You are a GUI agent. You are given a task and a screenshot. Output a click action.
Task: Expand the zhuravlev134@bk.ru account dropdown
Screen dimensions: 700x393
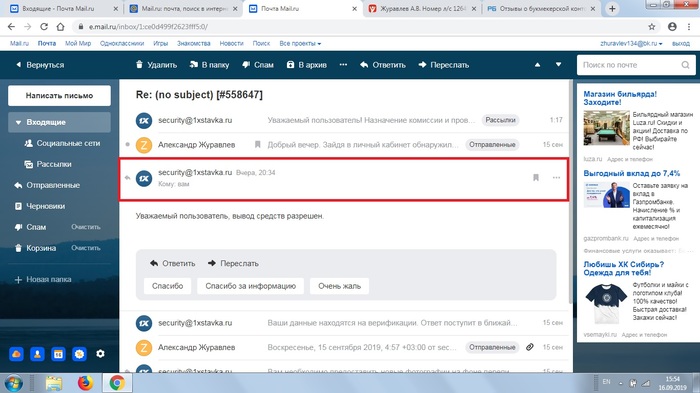pos(631,43)
